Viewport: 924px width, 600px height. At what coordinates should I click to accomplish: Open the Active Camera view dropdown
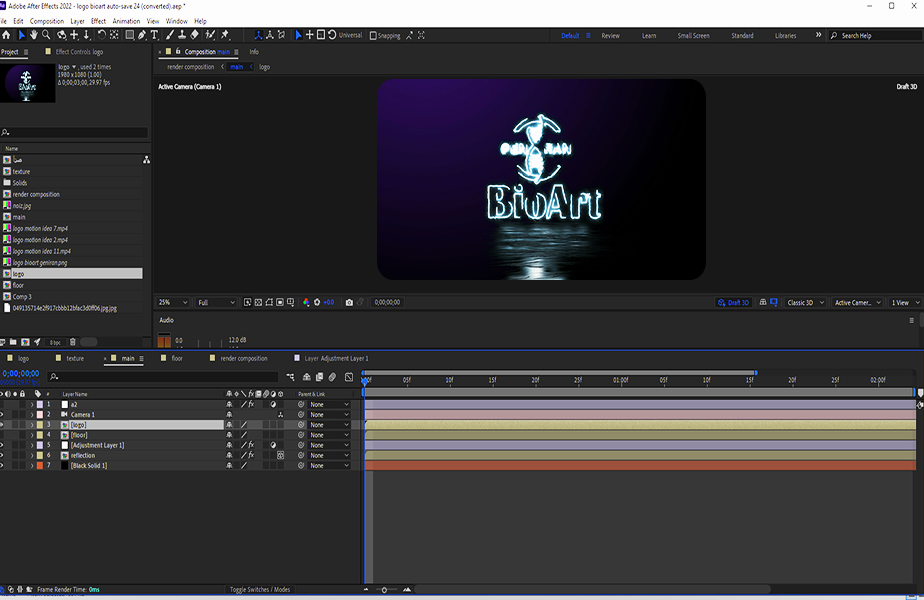point(857,302)
